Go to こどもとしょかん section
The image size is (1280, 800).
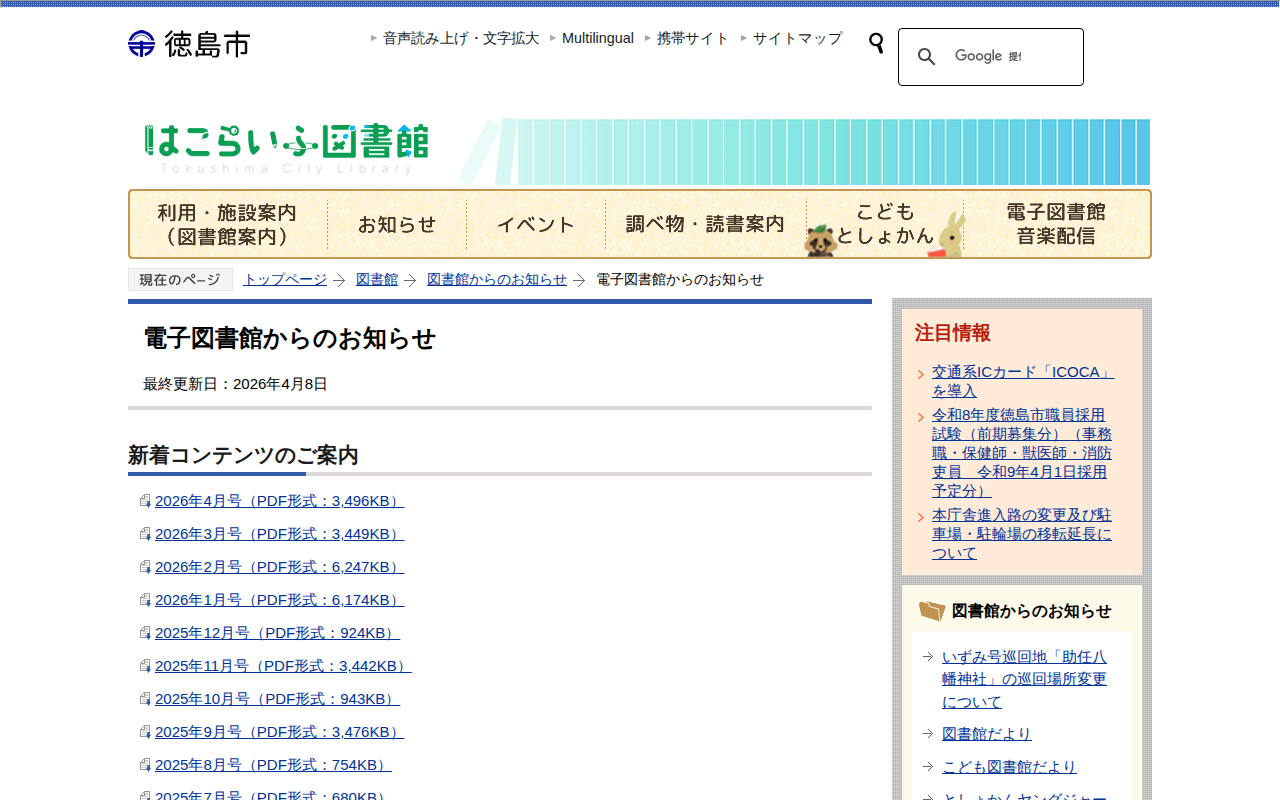(885, 225)
